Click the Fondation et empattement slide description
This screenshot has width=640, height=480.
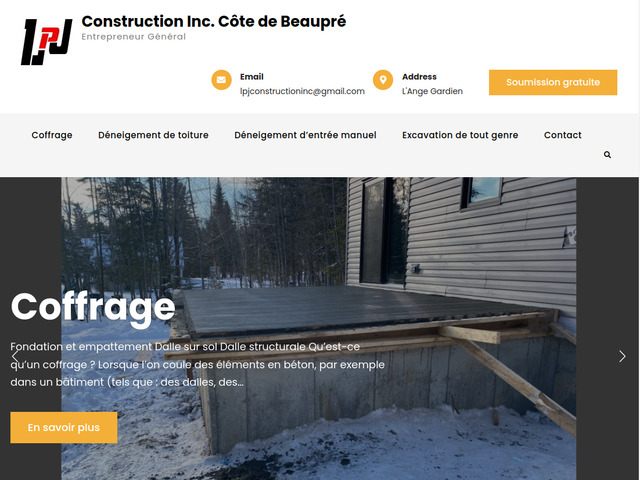198,364
